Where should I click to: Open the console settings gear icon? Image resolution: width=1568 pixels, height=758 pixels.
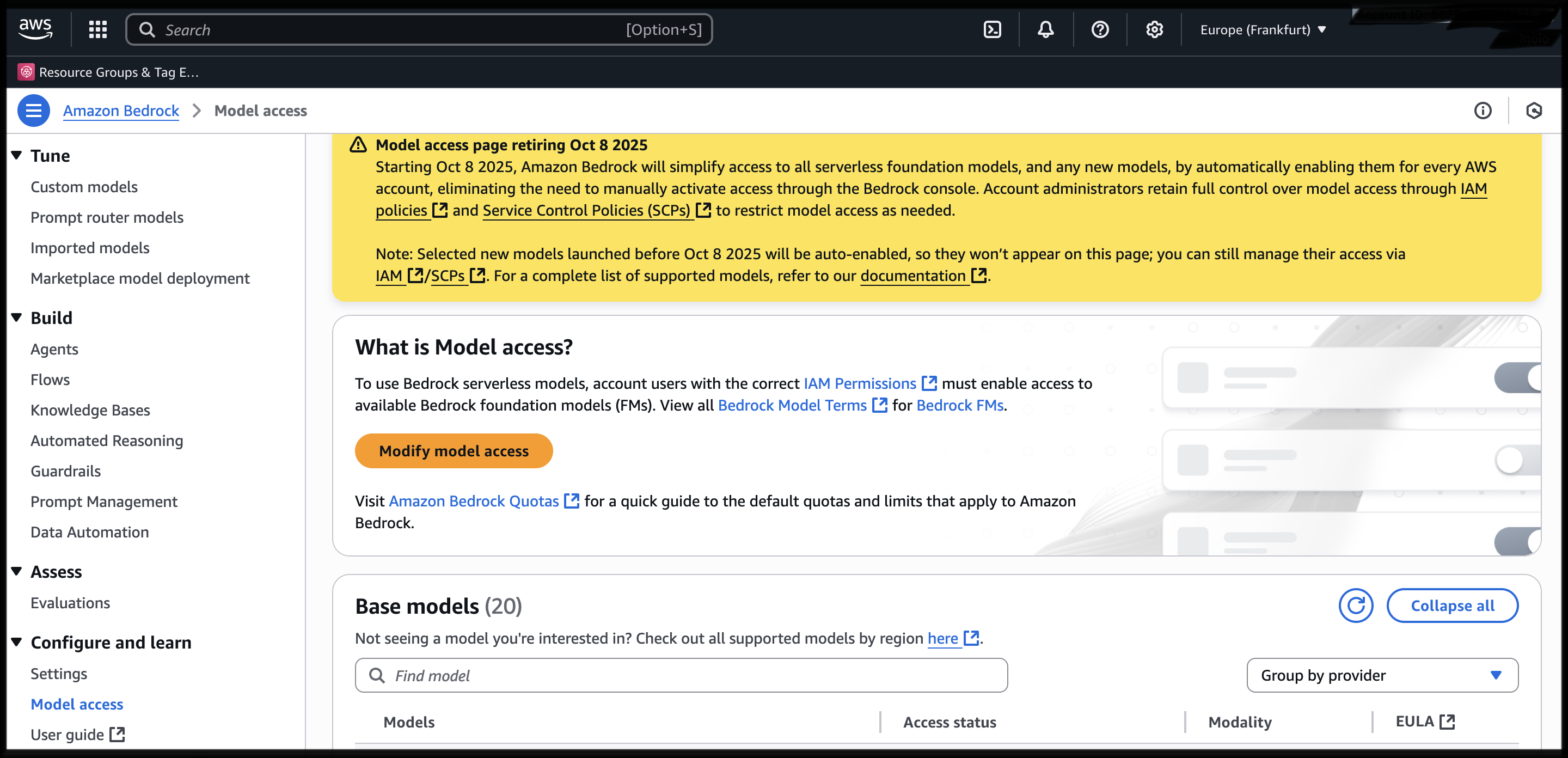click(x=1154, y=29)
